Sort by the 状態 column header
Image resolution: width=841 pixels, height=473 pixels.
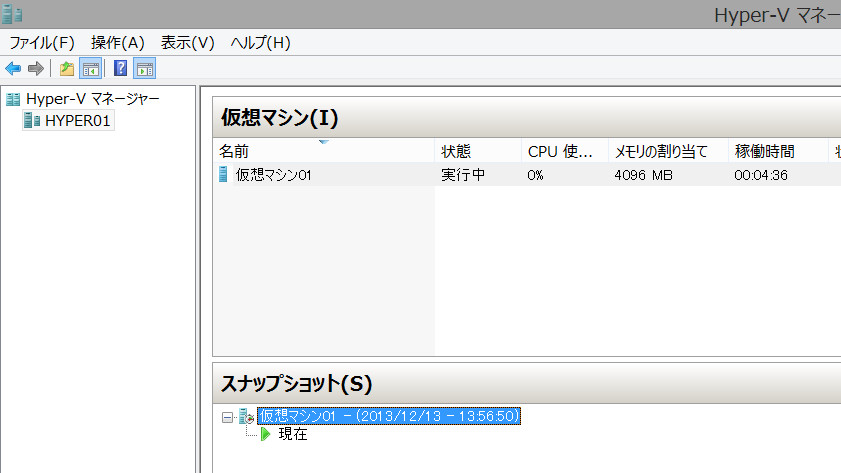click(x=478, y=151)
